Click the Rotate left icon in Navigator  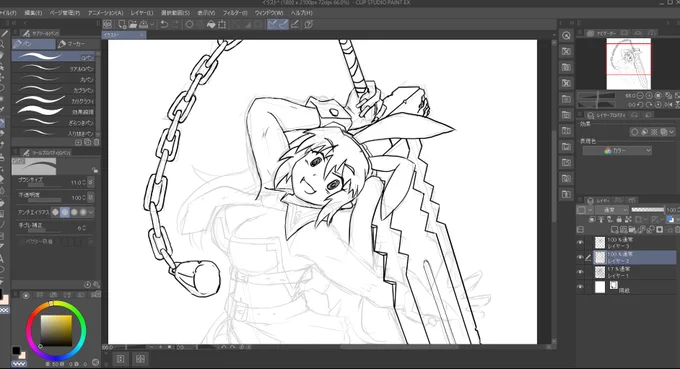(x=640, y=104)
